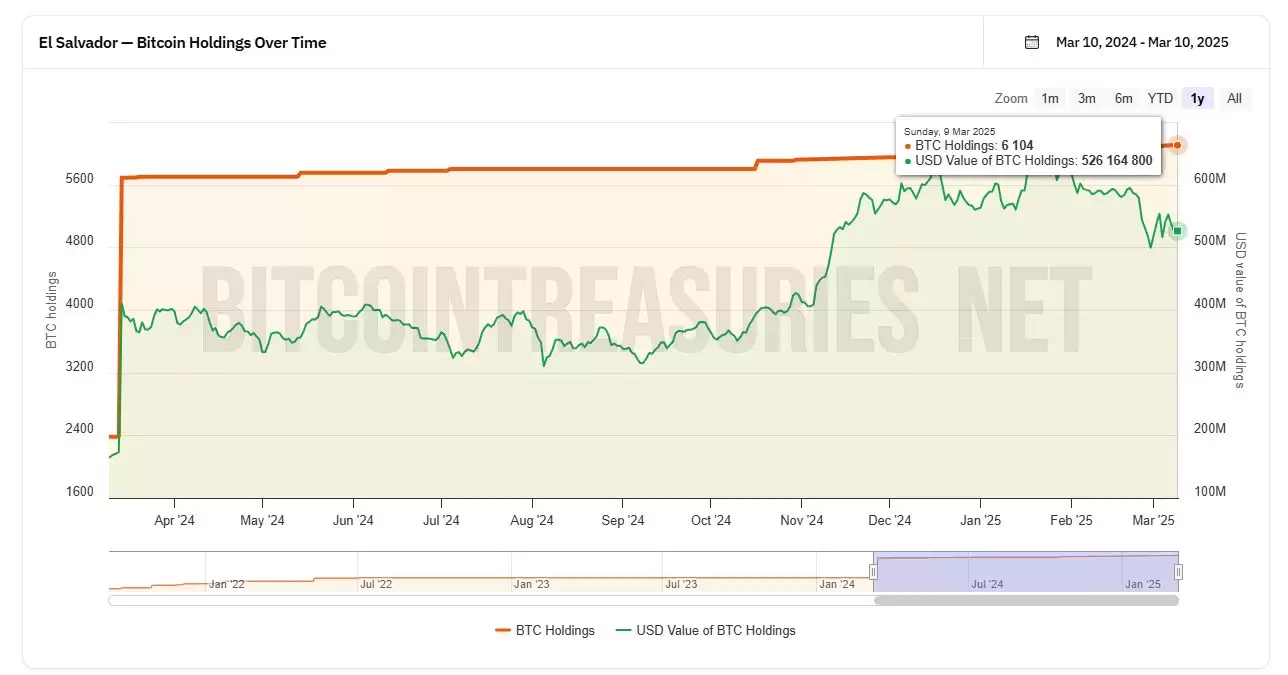Show All time range data
Image resolution: width=1288 pixels, height=675 pixels.
(1234, 98)
